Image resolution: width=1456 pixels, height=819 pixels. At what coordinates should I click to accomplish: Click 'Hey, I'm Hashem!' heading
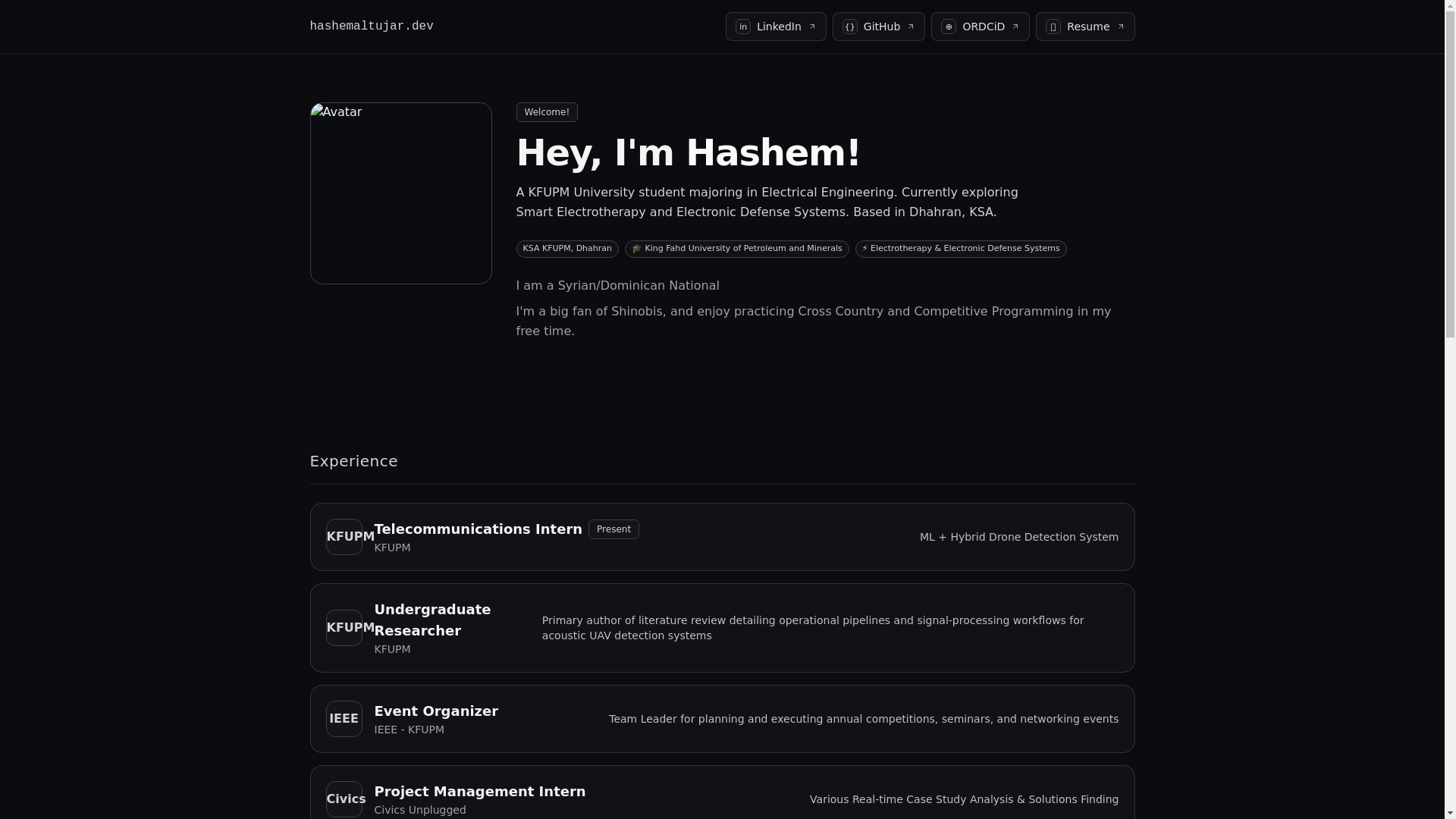[x=689, y=153]
